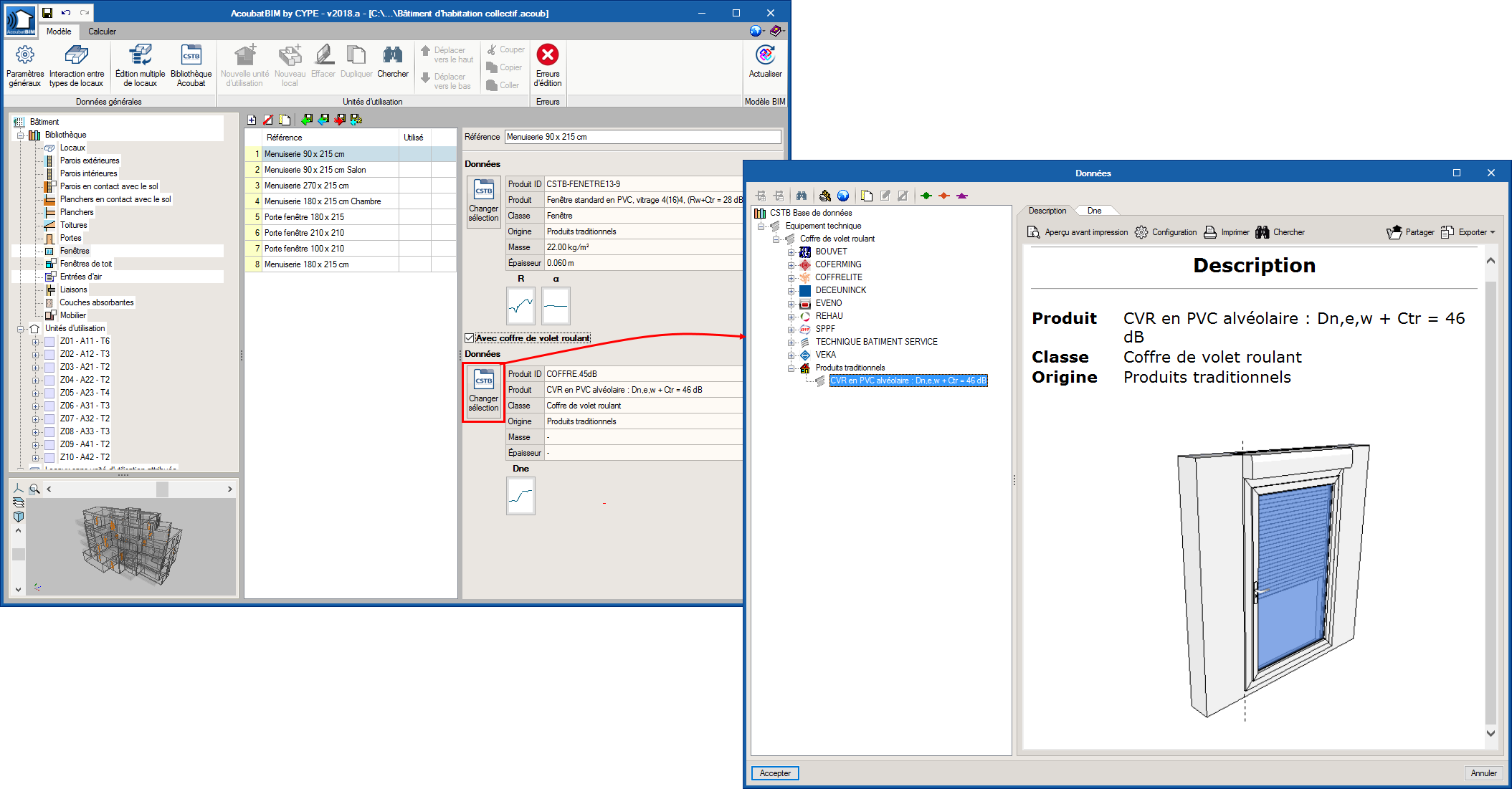Click the Référence input field
The image size is (1512, 789).
tap(642, 137)
